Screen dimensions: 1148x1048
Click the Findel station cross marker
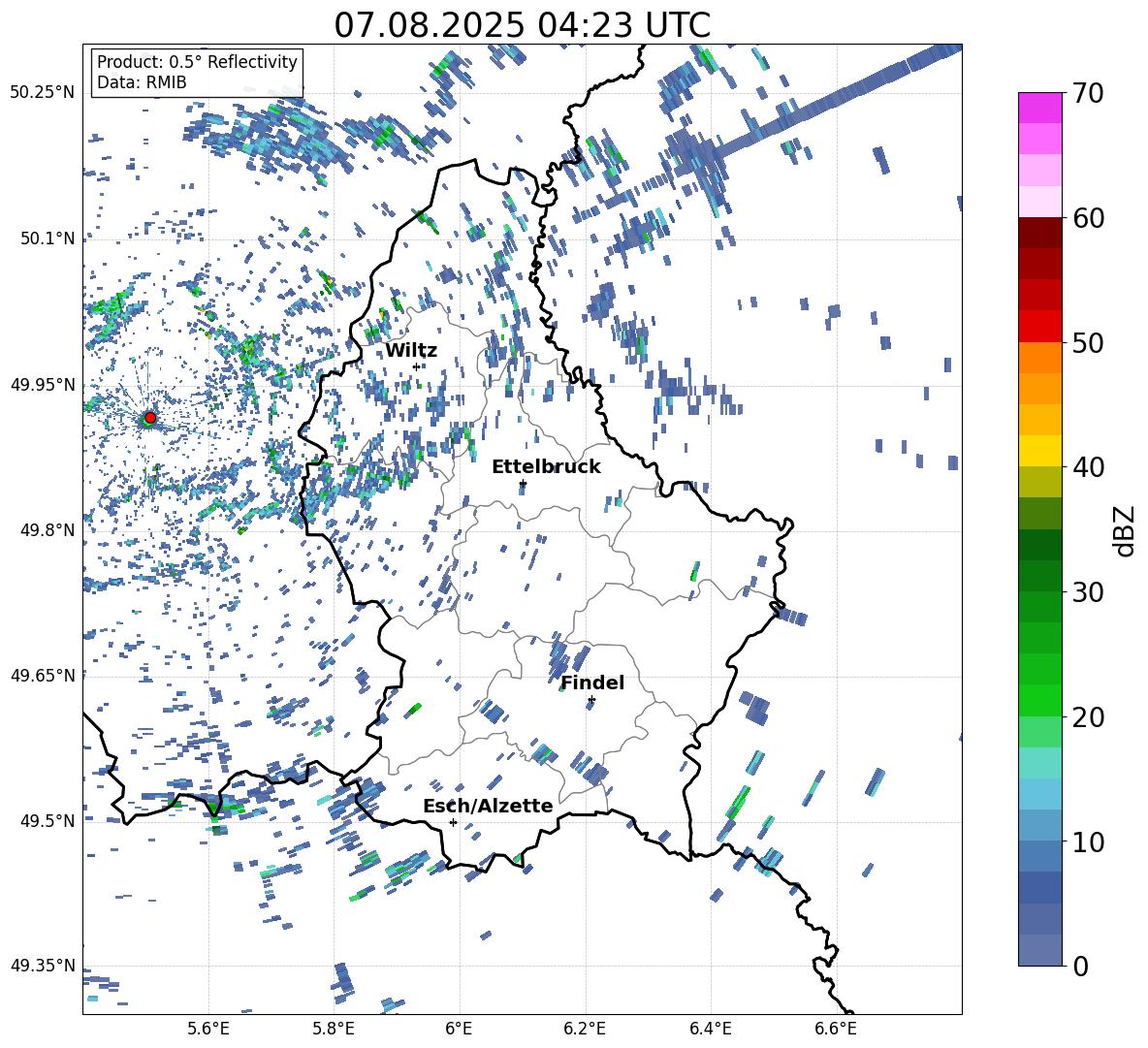[x=591, y=700]
